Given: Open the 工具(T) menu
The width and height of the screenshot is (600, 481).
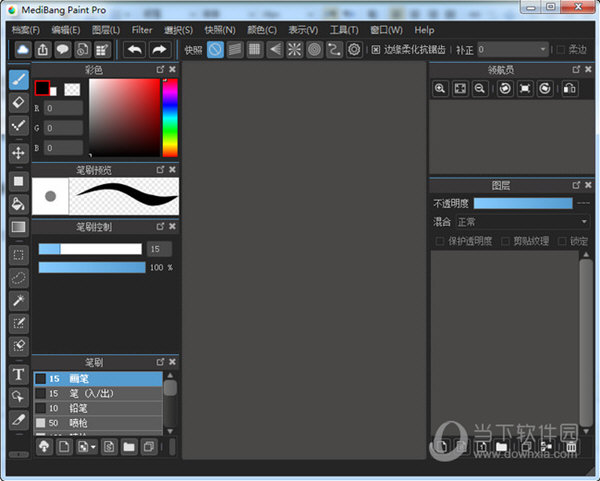Looking at the screenshot, I should coord(344,30).
